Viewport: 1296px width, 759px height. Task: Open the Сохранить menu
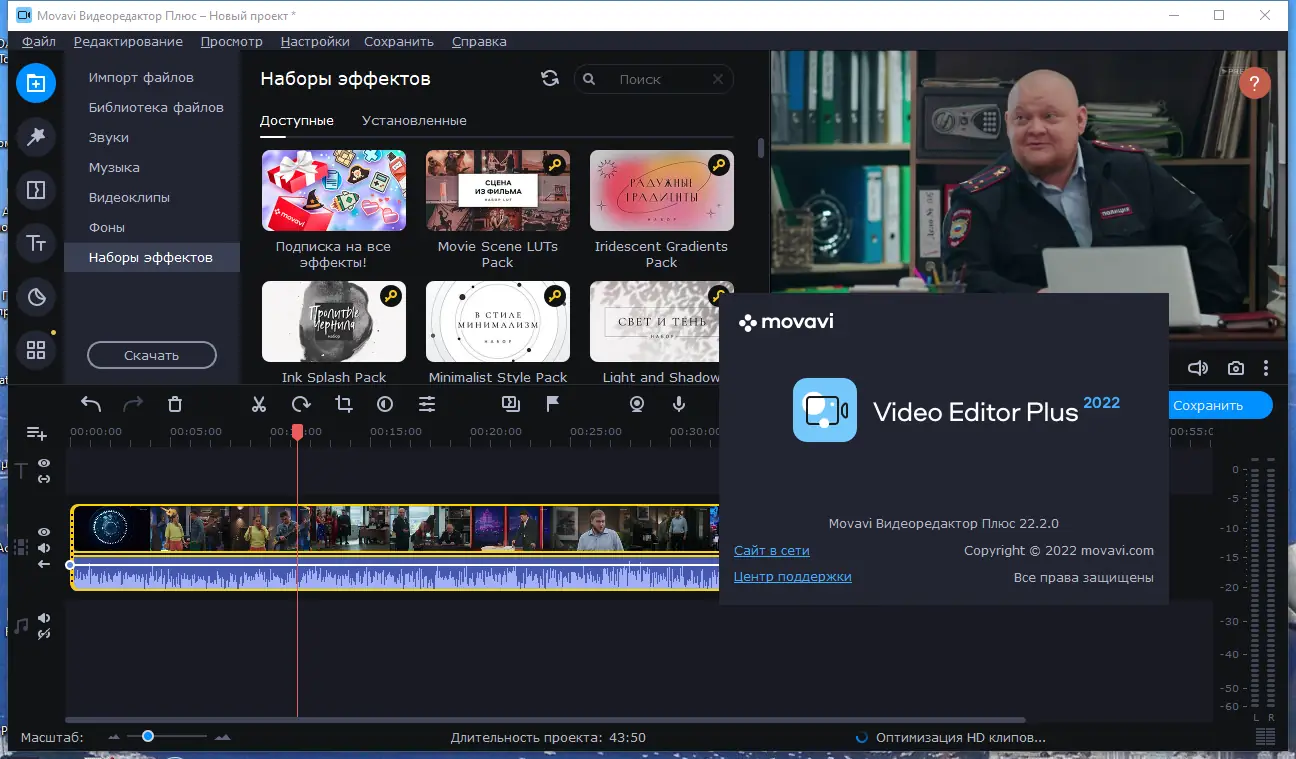tap(398, 41)
